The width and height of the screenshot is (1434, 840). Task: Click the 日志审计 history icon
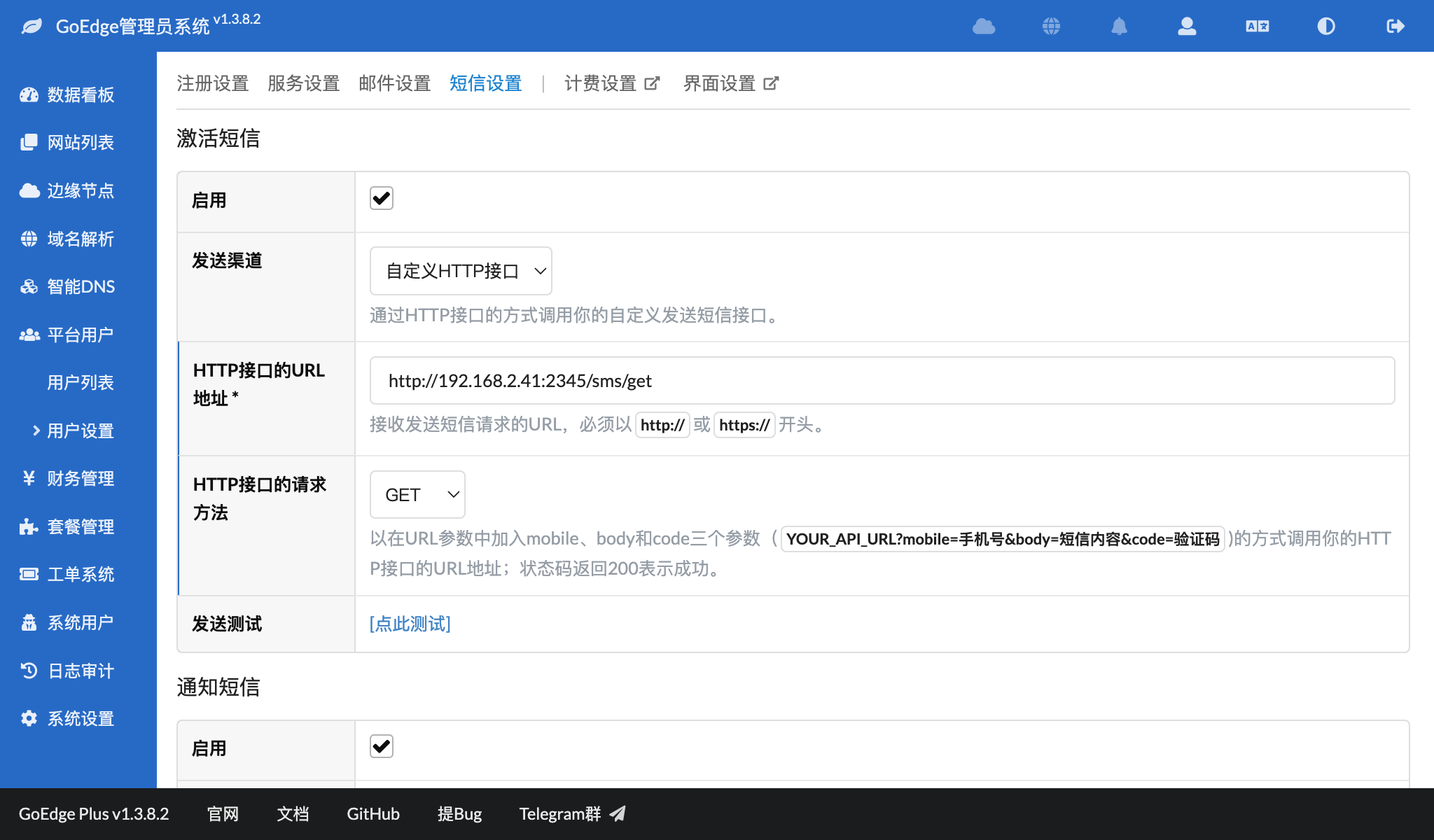click(29, 671)
